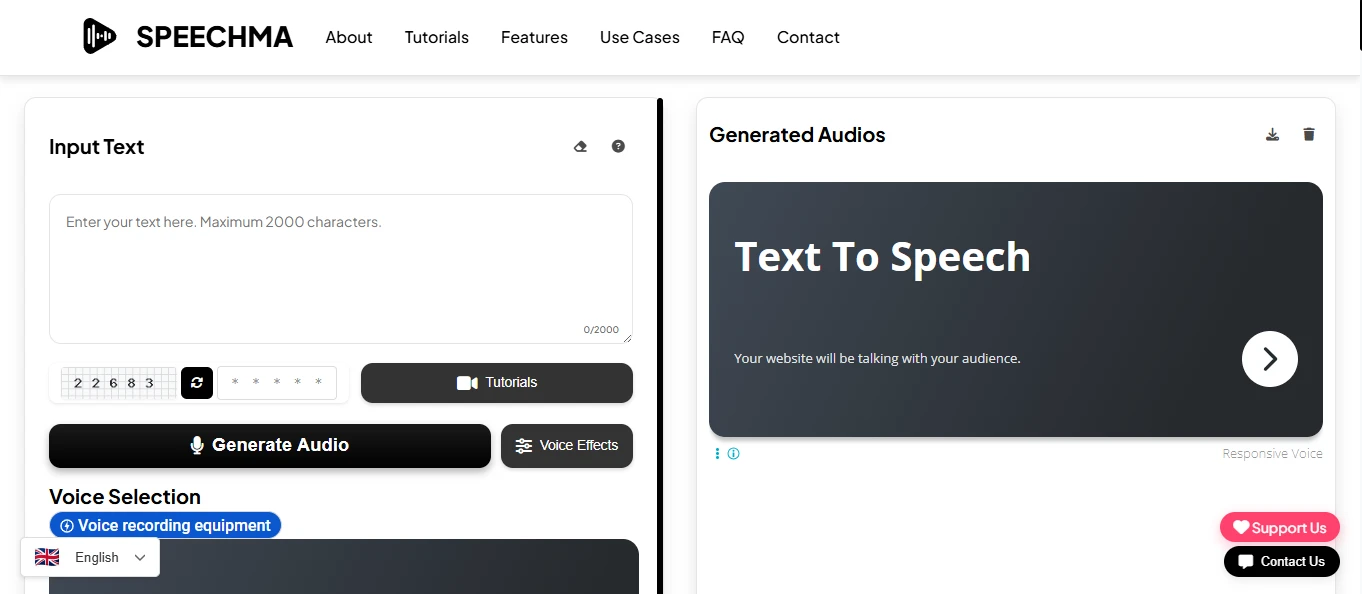Open Voice Effects settings
This screenshot has height=594, width=1362.
coord(566,446)
